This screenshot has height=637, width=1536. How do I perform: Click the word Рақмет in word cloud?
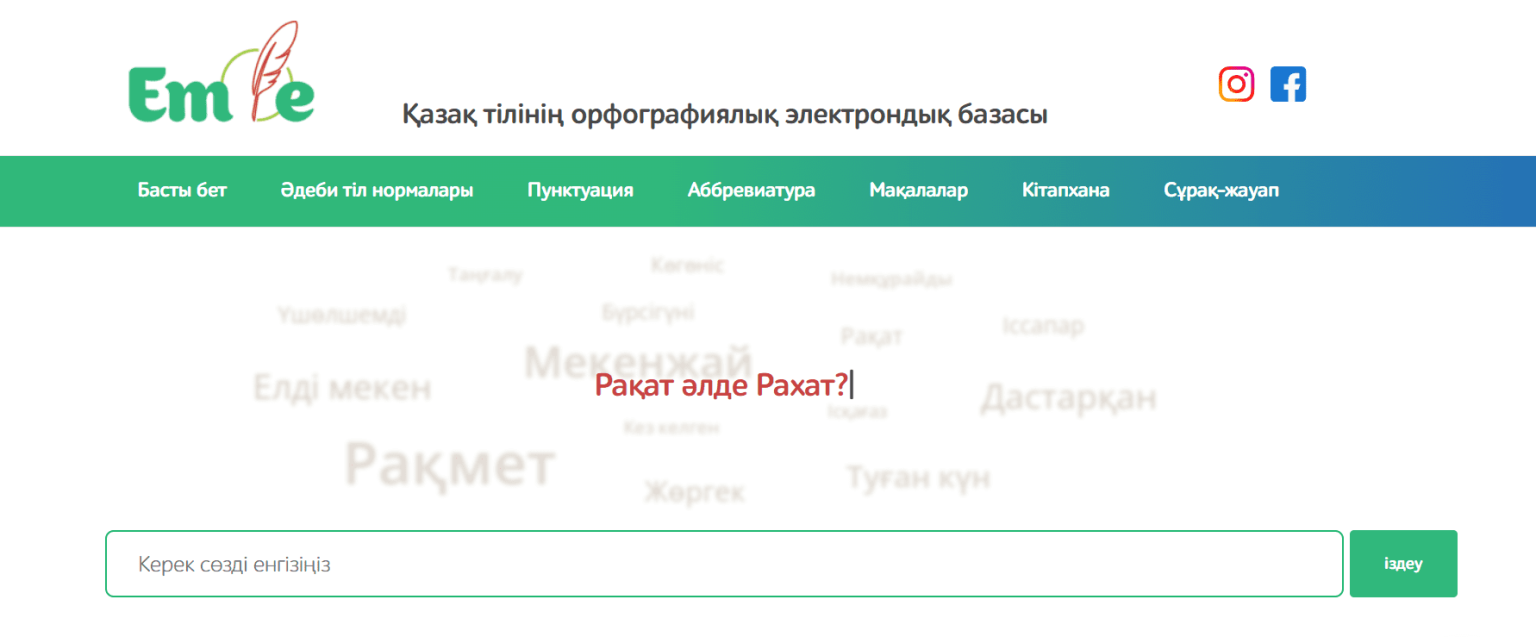(449, 464)
